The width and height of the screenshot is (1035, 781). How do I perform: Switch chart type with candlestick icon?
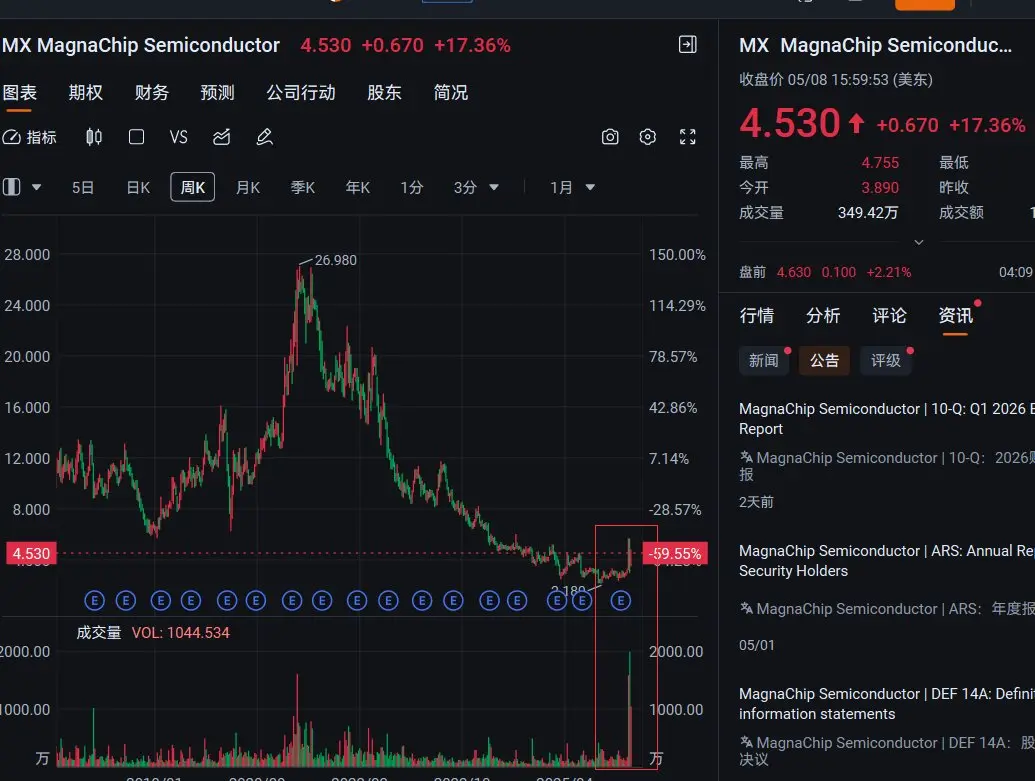click(x=94, y=137)
